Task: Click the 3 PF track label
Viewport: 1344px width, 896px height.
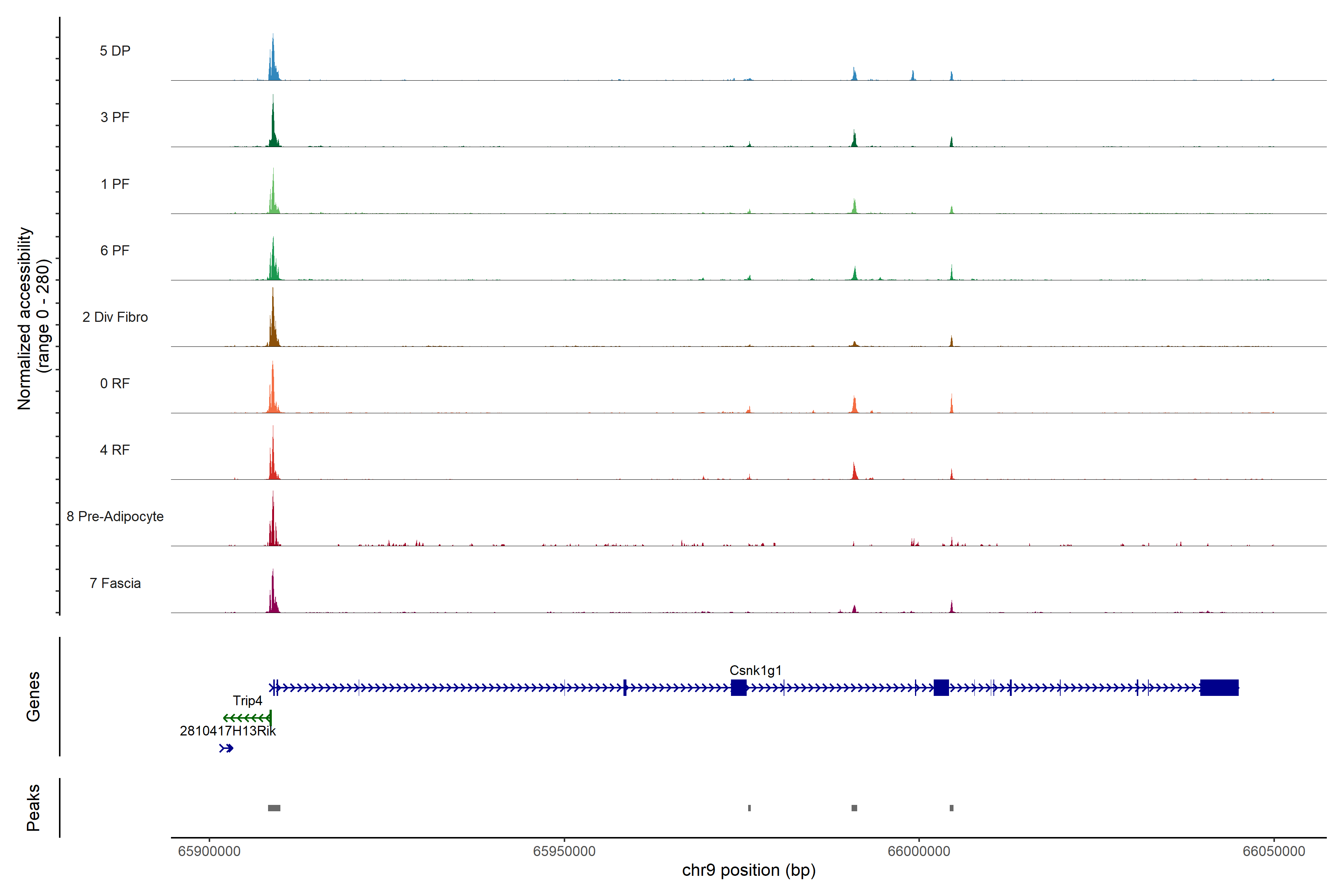Action: 115,117
